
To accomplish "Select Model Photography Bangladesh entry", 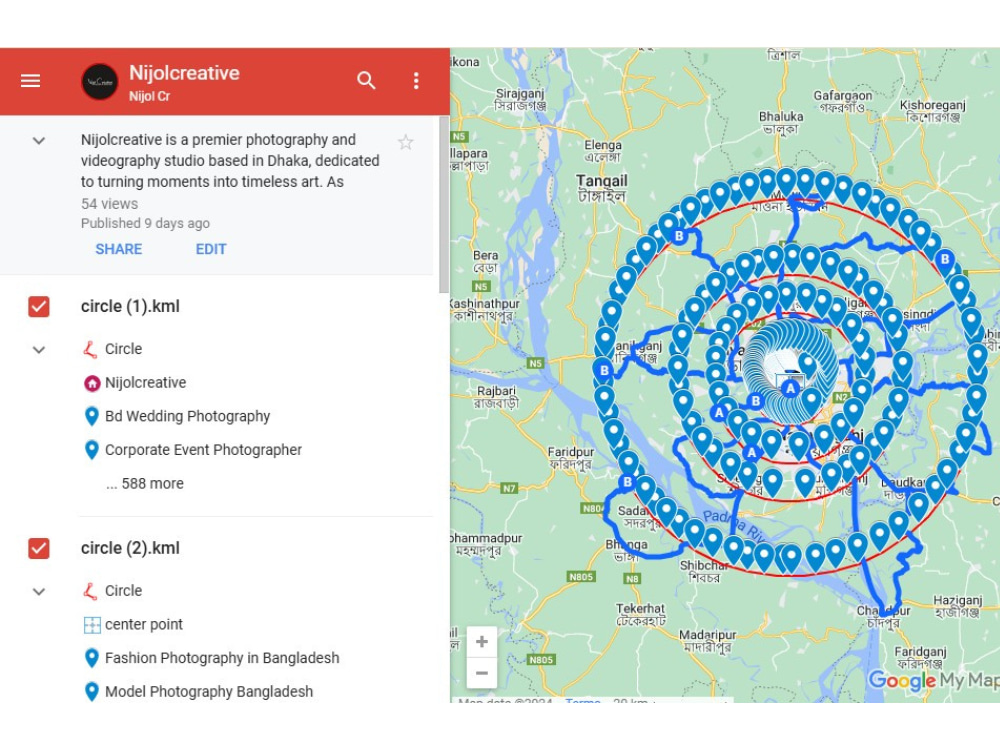I will [x=209, y=692].
